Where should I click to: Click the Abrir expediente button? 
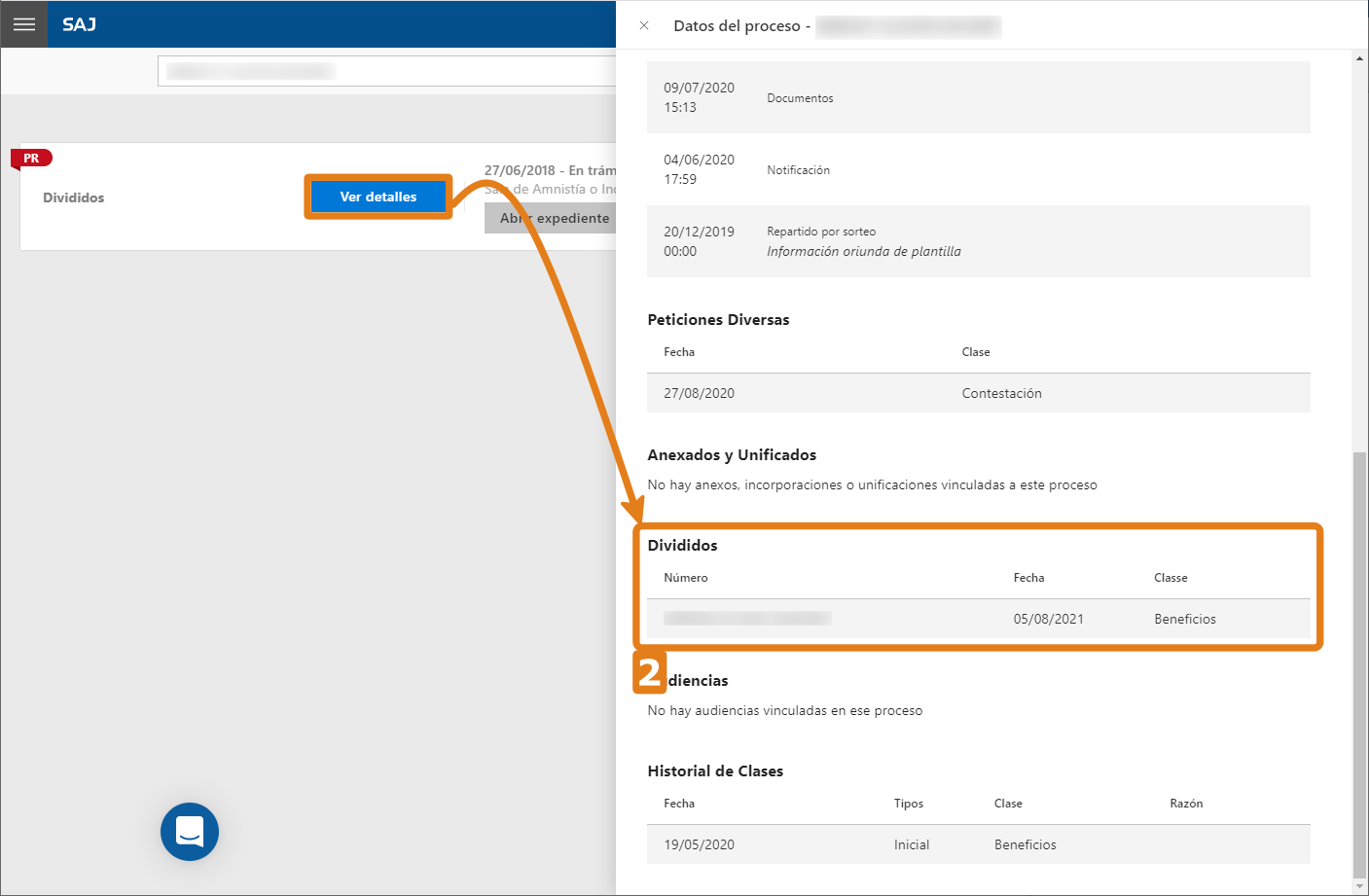551,218
